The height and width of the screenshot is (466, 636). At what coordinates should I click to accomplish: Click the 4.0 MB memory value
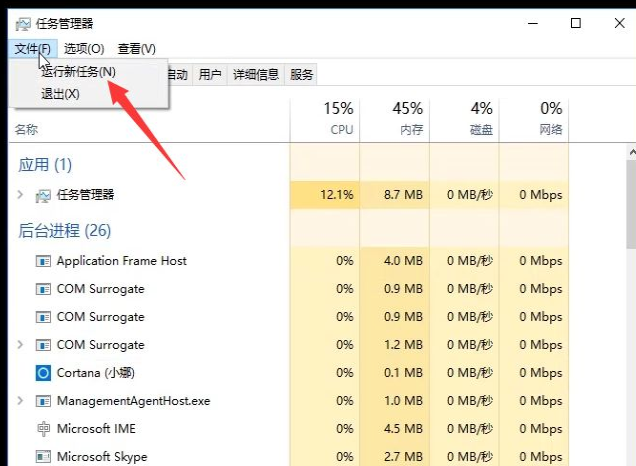403,261
